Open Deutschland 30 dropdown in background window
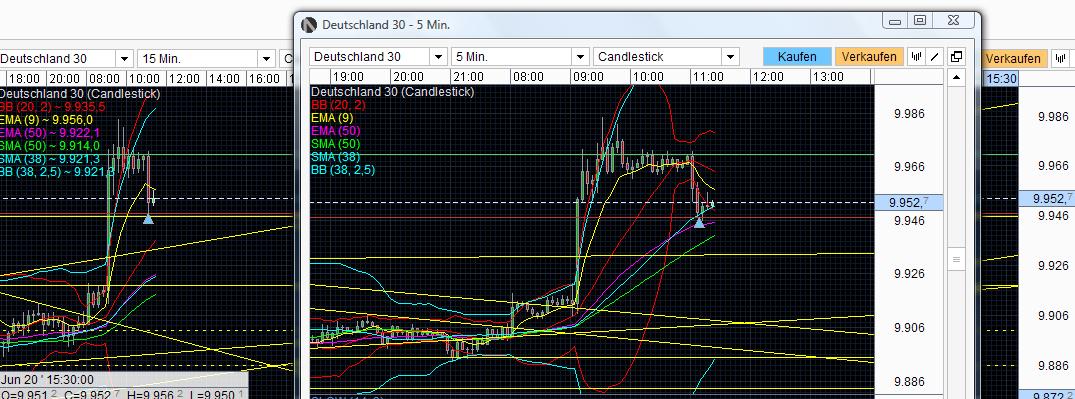The image size is (1075, 399). (124, 59)
